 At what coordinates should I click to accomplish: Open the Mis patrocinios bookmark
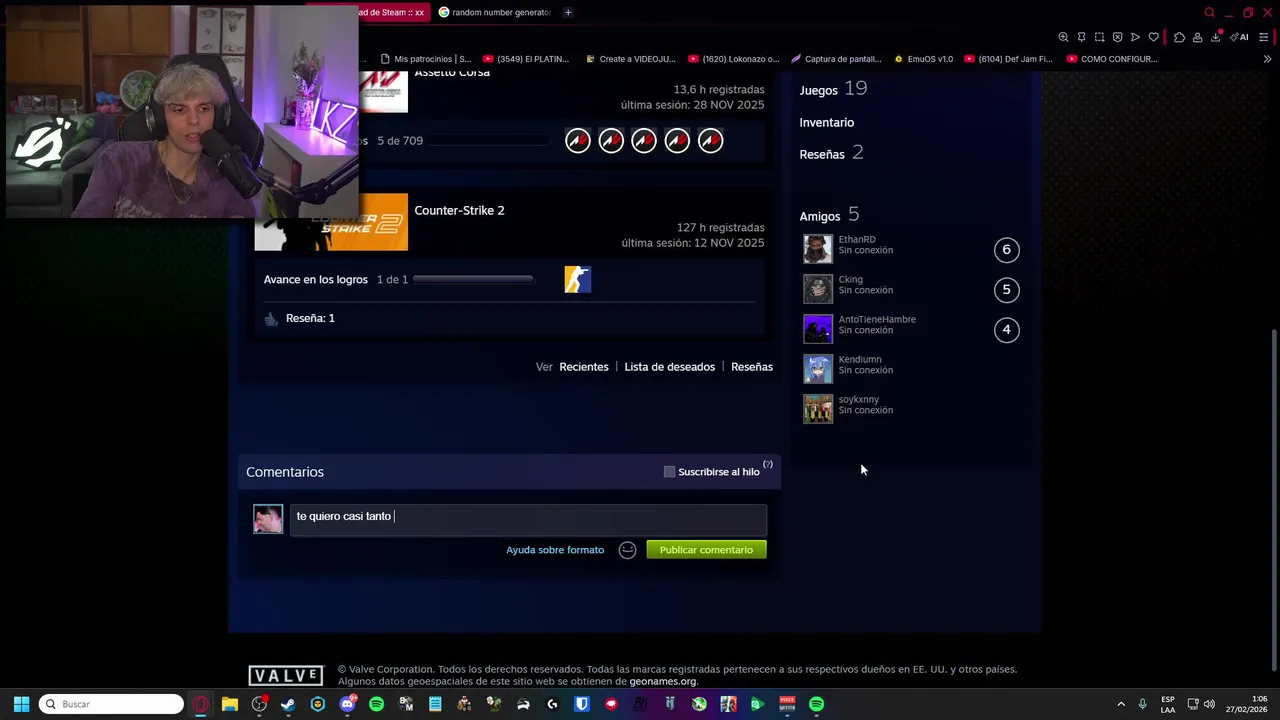click(x=425, y=59)
